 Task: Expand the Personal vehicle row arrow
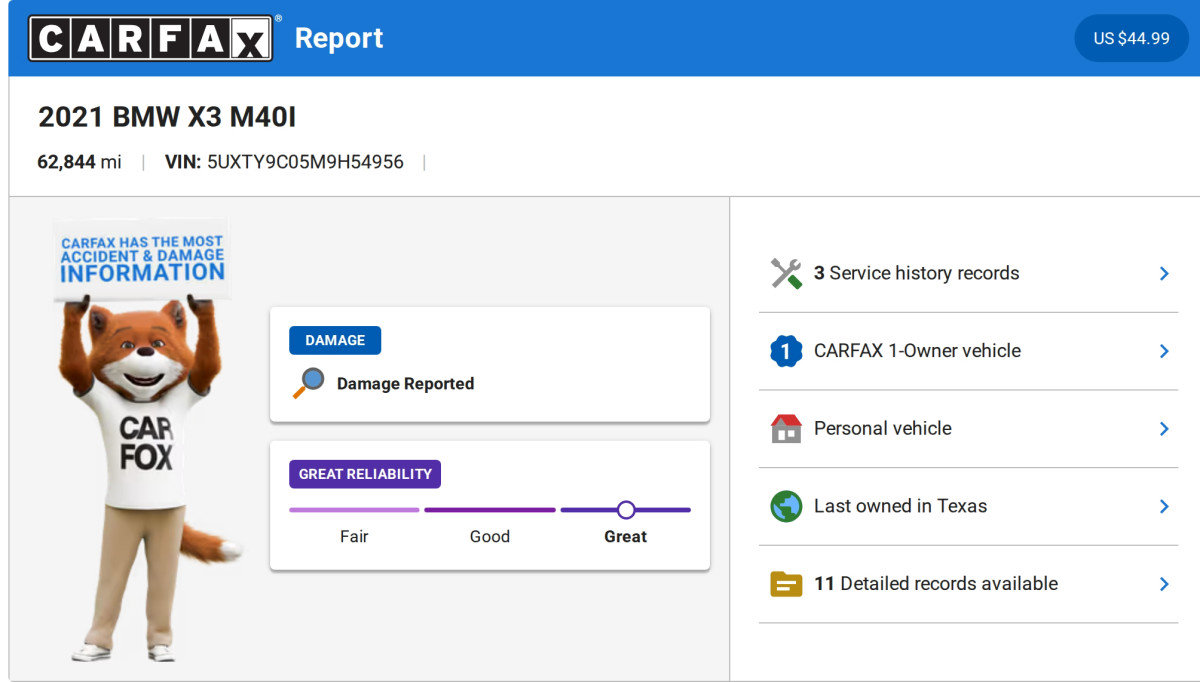pyautogui.click(x=1164, y=428)
